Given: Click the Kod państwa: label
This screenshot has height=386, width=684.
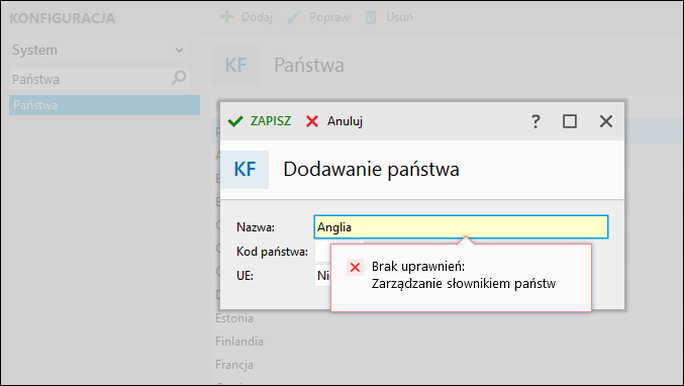Looking at the screenshot, I should pyautogui.click(x=272, y=252).
